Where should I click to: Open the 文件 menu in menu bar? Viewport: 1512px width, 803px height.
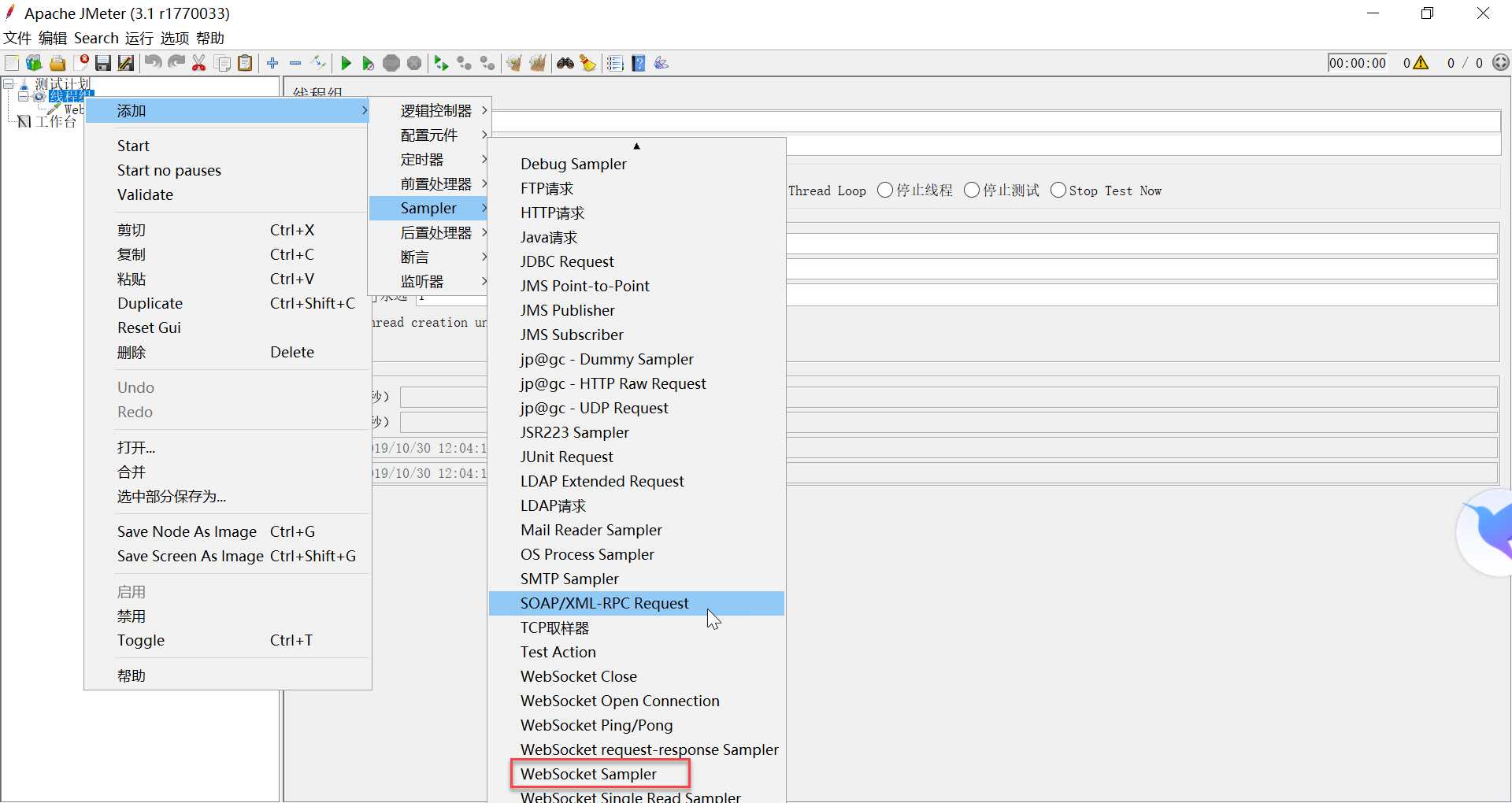[x=17, y=38]
